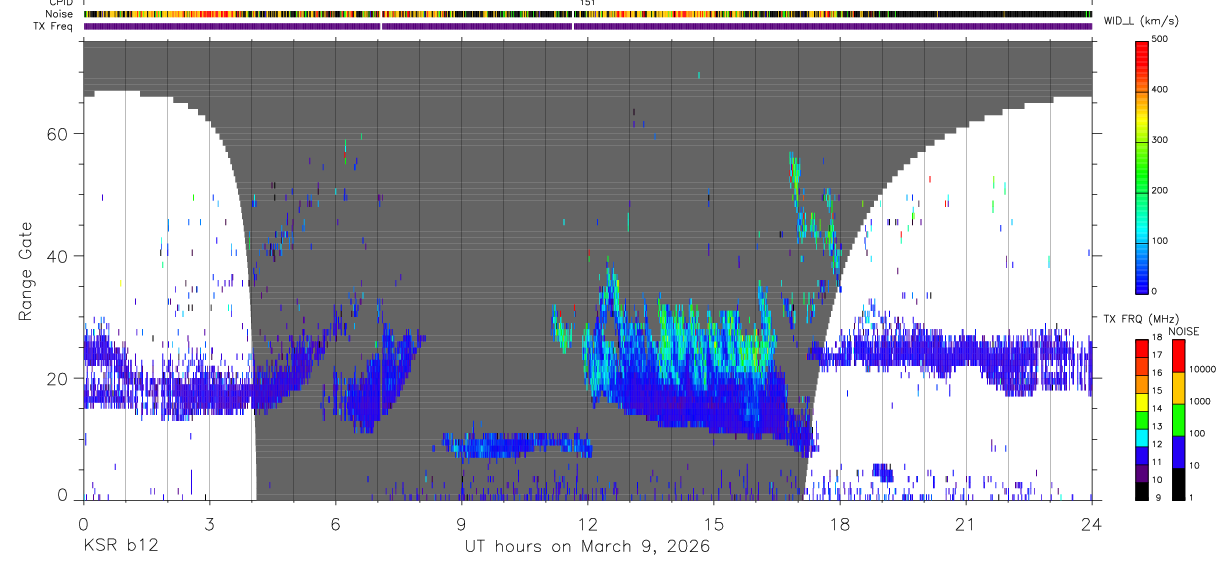This screenshot has height=567, width=1228.
Task: Click the "200" label on the WID color bar
Action: [x=1162, y=190]
